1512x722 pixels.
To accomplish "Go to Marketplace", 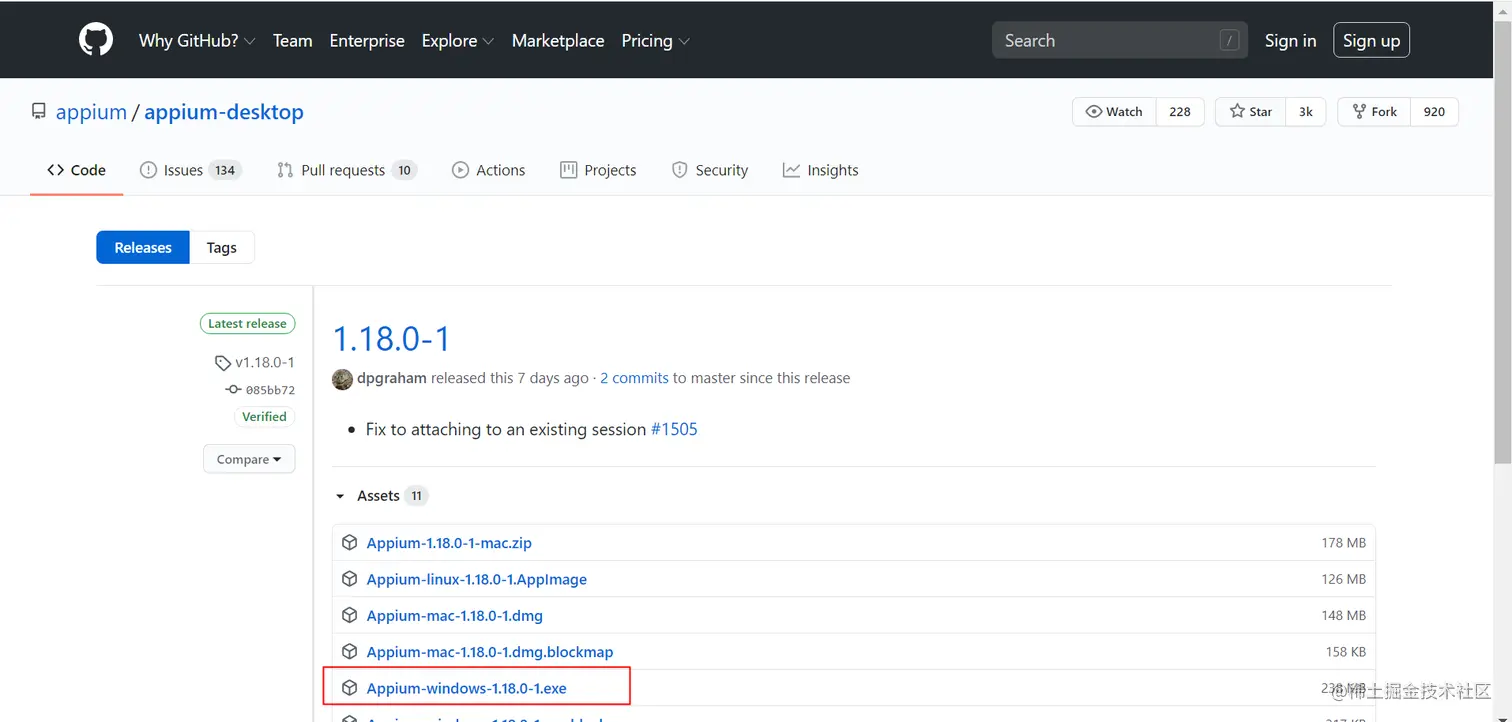I will pos(558,41).
